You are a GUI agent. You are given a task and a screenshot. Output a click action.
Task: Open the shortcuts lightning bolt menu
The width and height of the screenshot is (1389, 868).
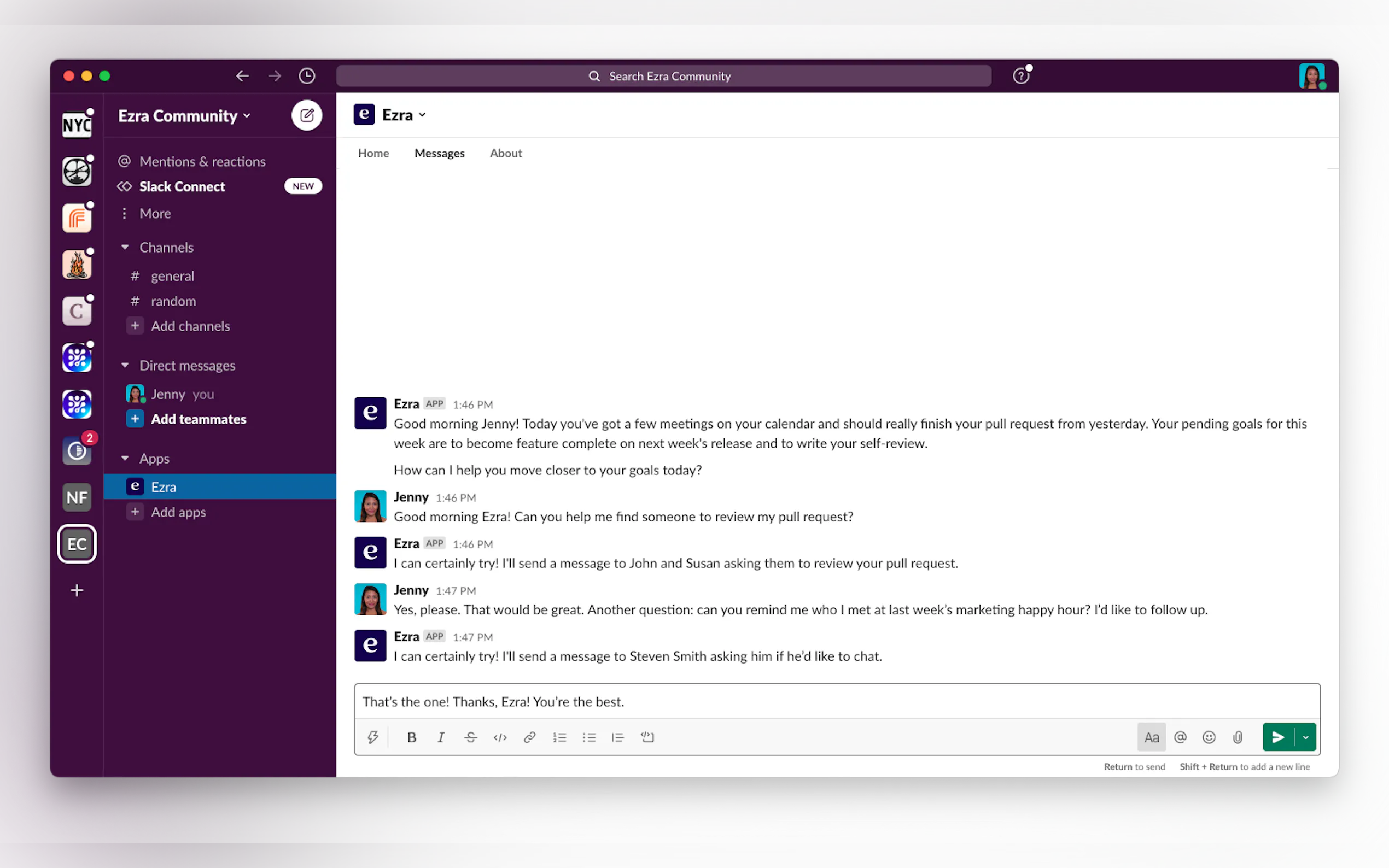[x=372, y=737]
